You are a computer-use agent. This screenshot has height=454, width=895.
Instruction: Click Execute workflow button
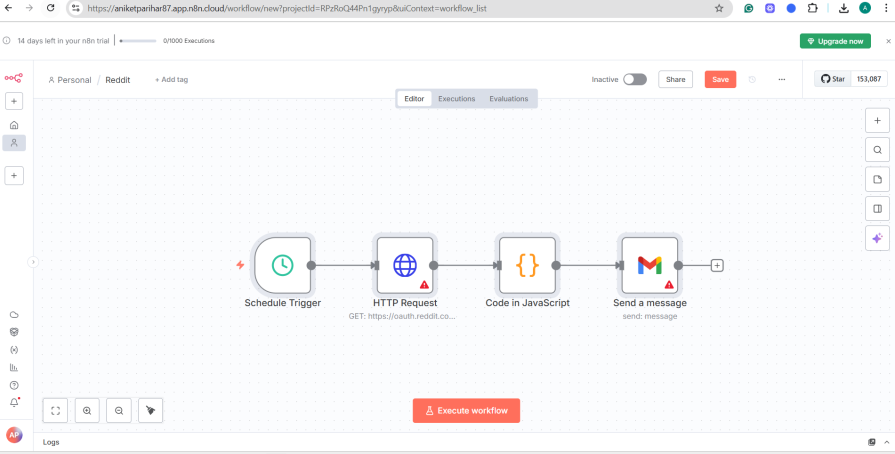click(x=466, y=411)
